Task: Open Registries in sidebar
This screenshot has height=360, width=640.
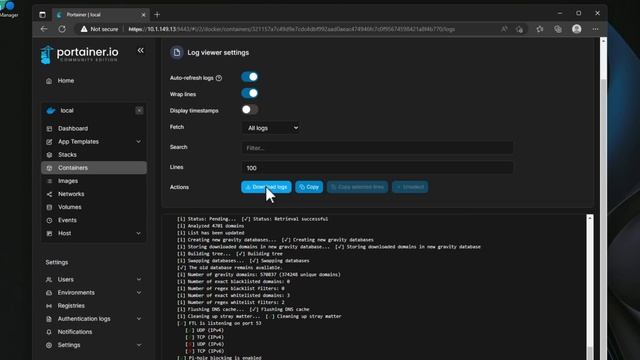Action: point(71,306)
